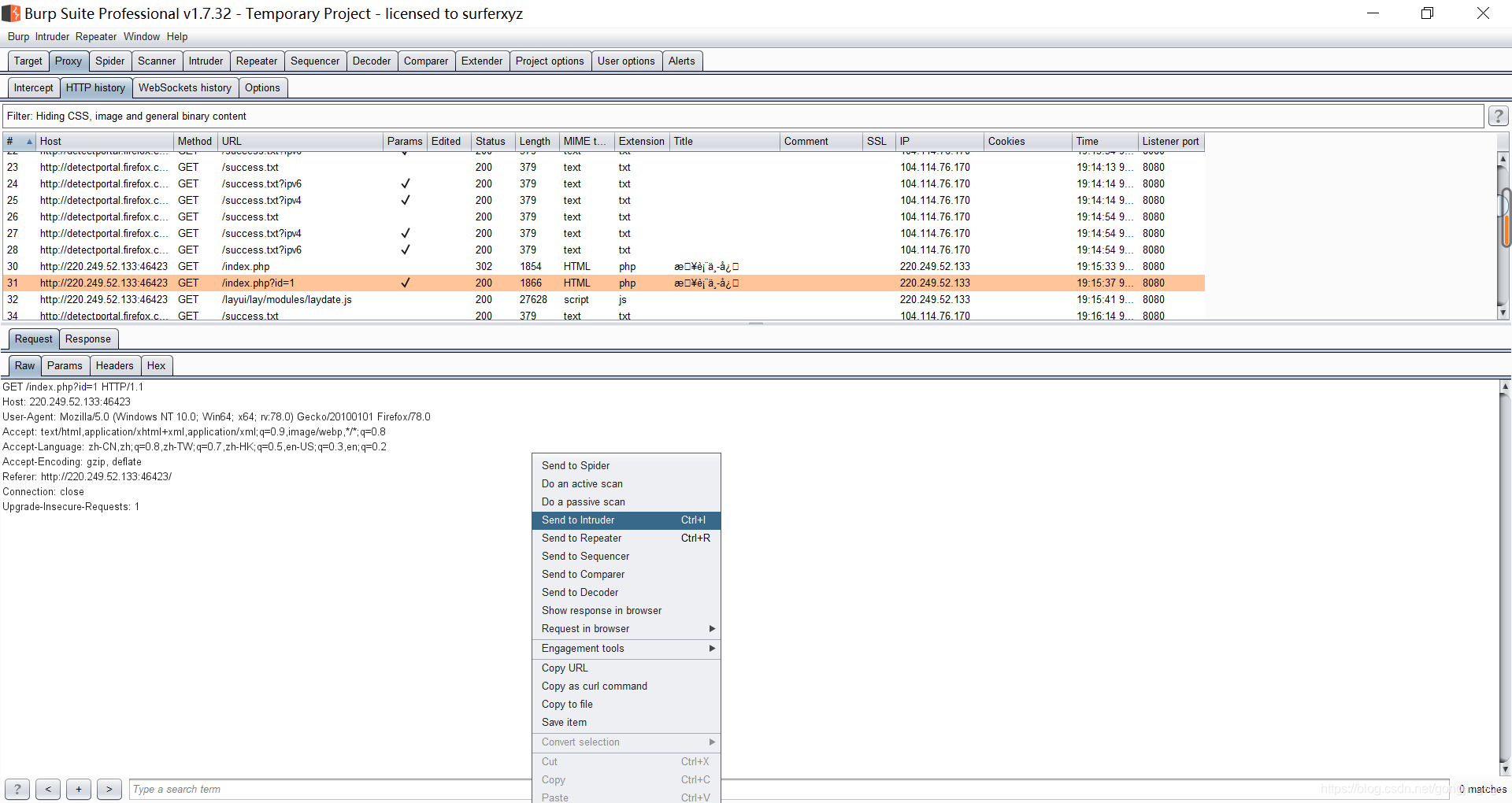The image size is (1512, 803).
Task: Choose Copy to file entry
Action: pyautogui.click(x=626, y=704)
